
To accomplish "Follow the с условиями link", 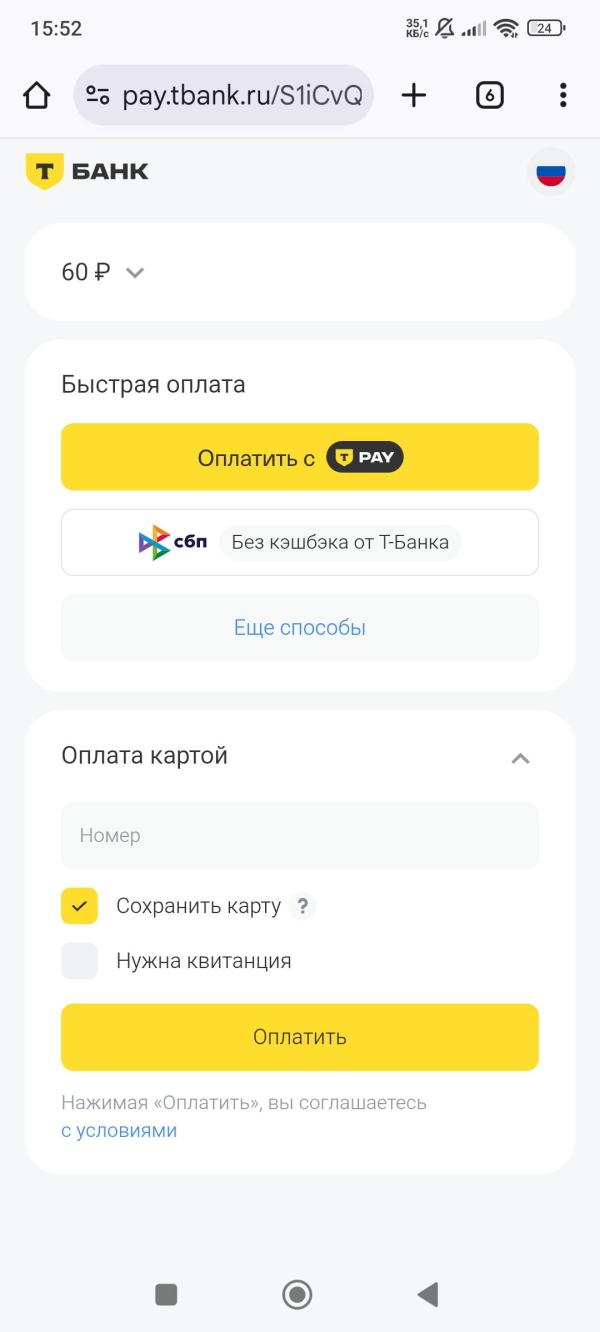I will pos(118,1130).
